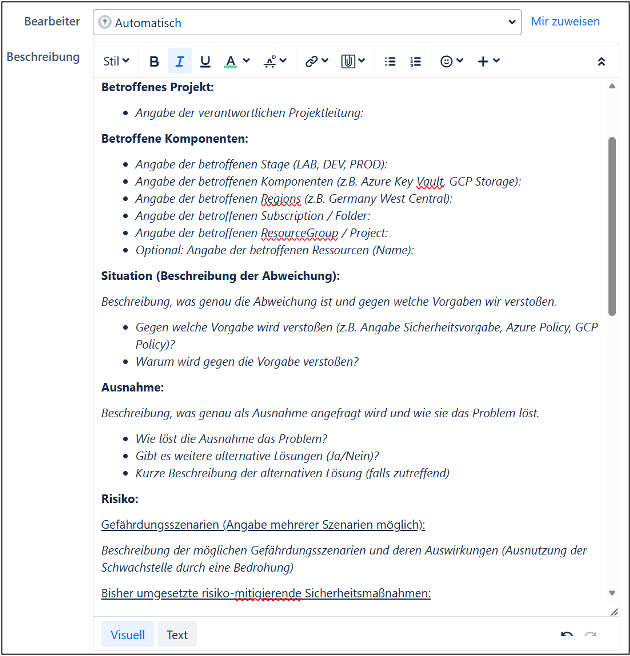630x656 pixels.
Task: Switch to the Visuell tab
Action: [128, 634]
